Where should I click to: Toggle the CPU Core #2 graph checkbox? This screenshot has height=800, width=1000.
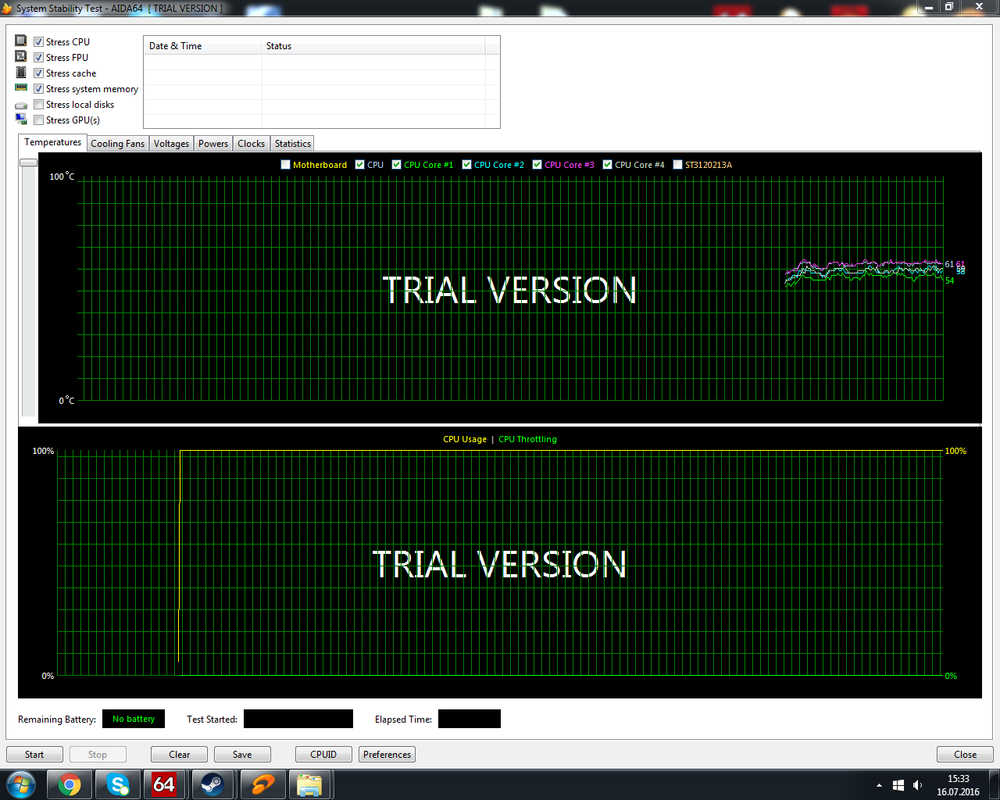pyautogui.click(x=467, y=165)
